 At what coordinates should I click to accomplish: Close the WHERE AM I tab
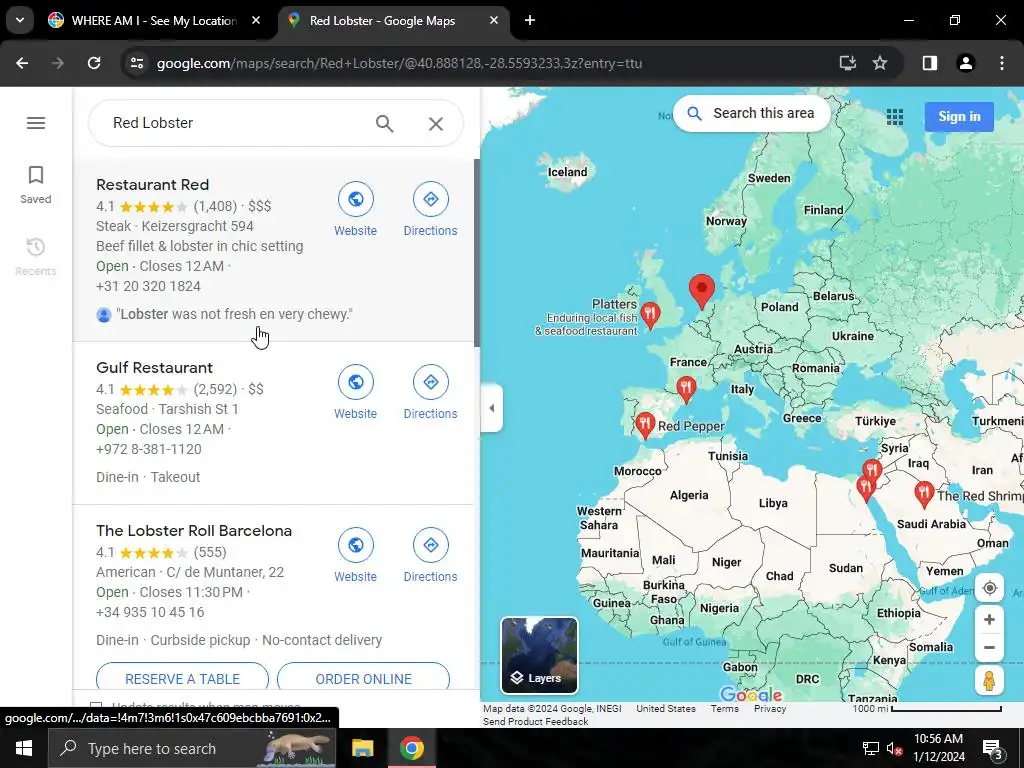click(256, 21)
